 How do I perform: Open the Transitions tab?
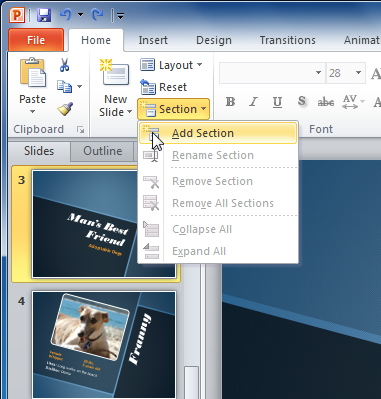pos(287,40)
